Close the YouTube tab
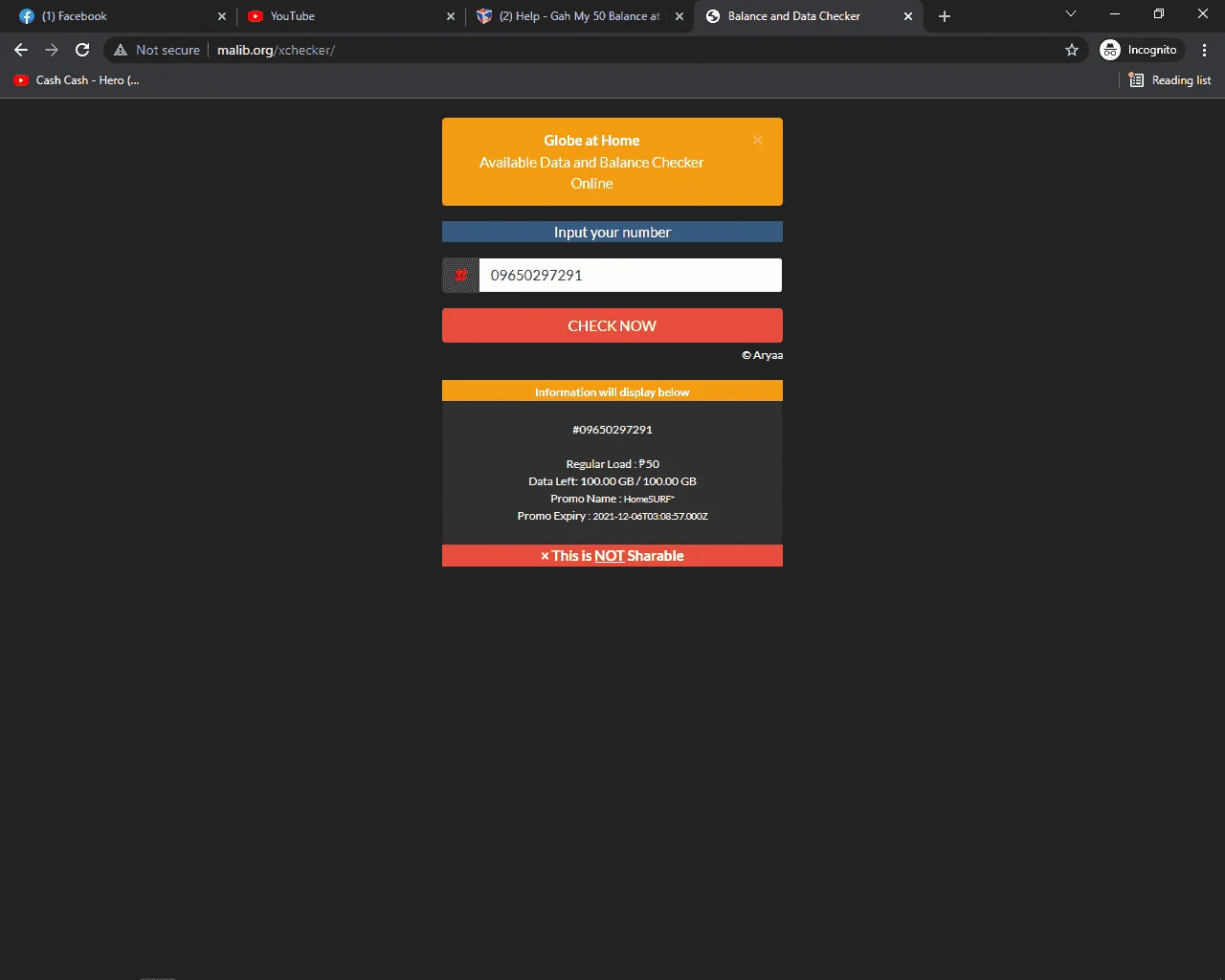 point(451,16)
